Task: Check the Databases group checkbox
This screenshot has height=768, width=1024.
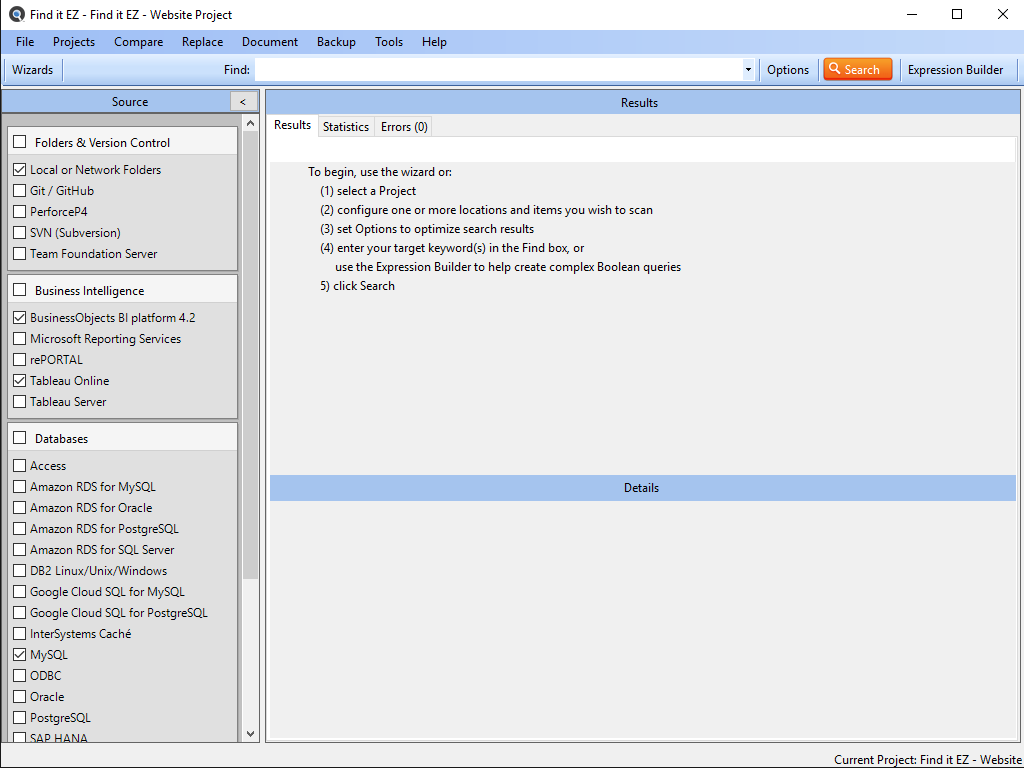Action: 20,438
